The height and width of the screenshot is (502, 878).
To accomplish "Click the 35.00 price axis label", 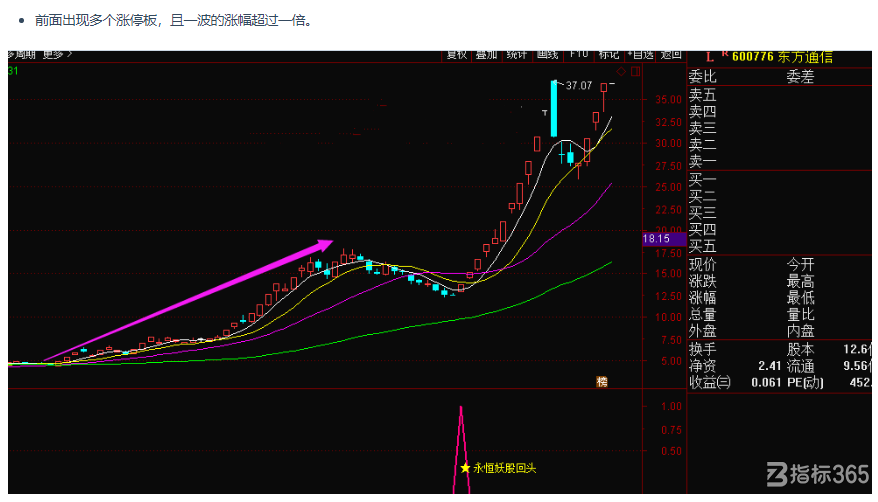I will [x=668, y=100].
